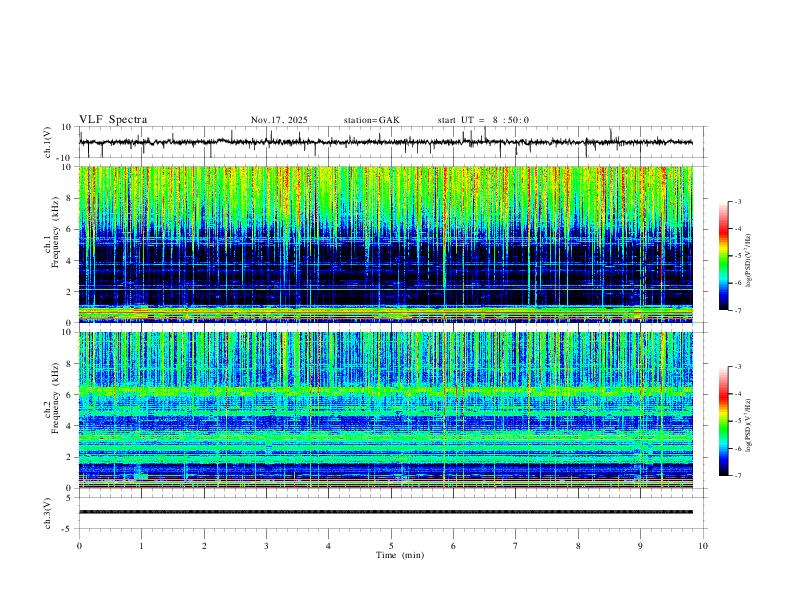Screen dimensions: 792x612
Task: Click time-axis tick label '9'
Action: (640, 546)
